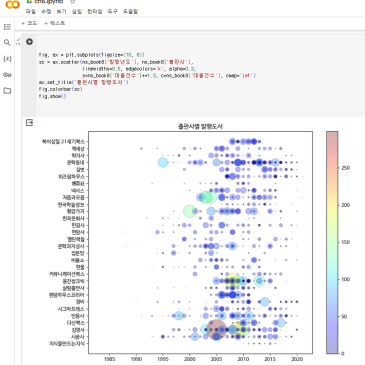Open the 수정 menu
Screen dimensions: 365x365
point(46,11)
